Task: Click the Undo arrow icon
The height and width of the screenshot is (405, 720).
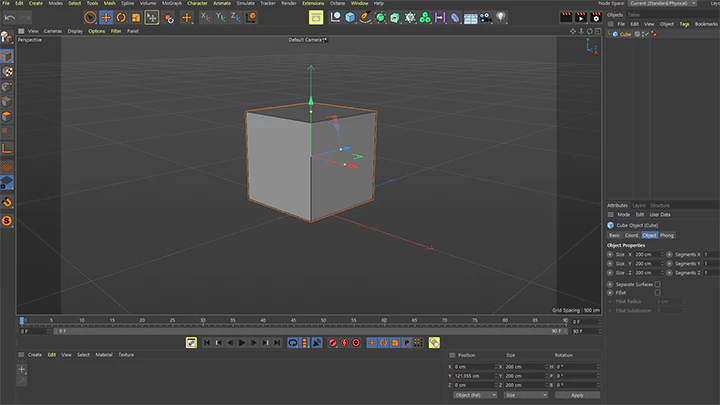Action: click(x=10, y=17)
